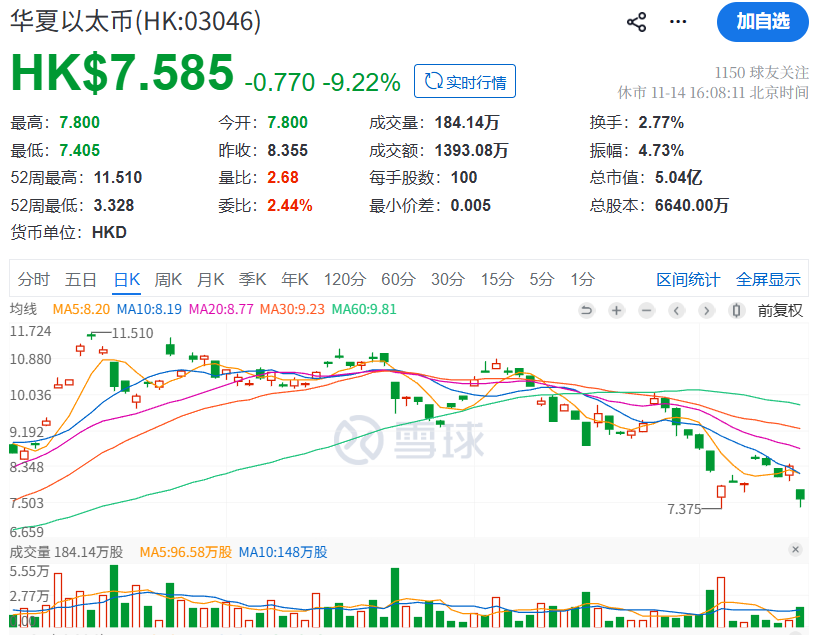Click the MA60:9.81 indicator label
Image resolution: width=834 pixels, height=635 pixels.
[x=364, y=310]
